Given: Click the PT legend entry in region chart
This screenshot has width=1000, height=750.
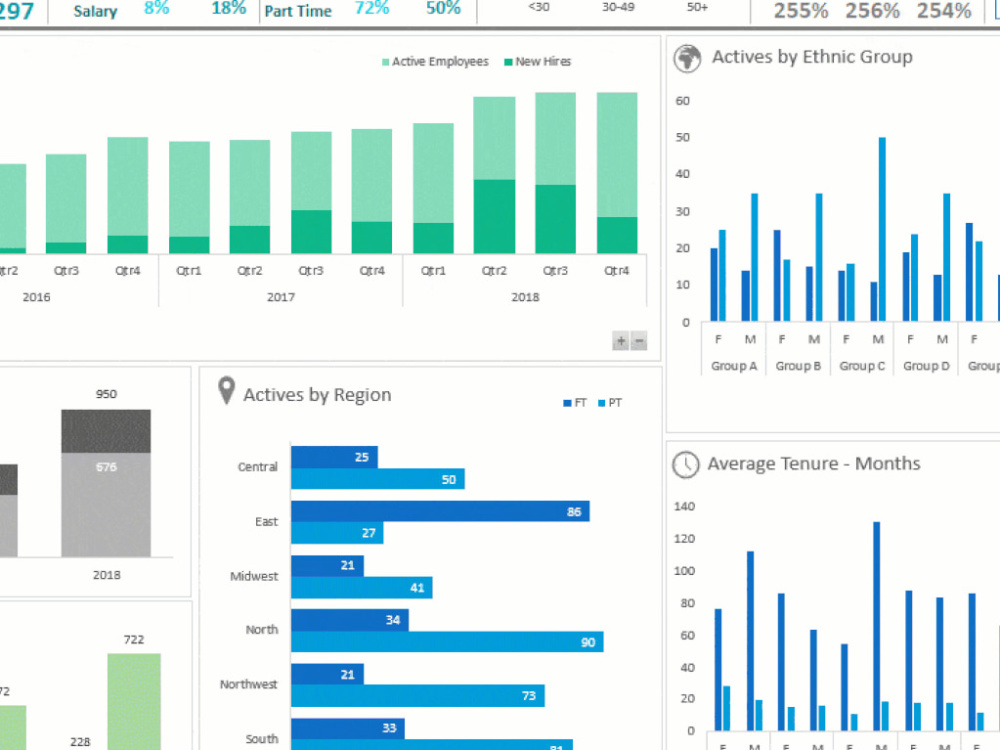Looking at the screenshot, I should pos(610,403).
